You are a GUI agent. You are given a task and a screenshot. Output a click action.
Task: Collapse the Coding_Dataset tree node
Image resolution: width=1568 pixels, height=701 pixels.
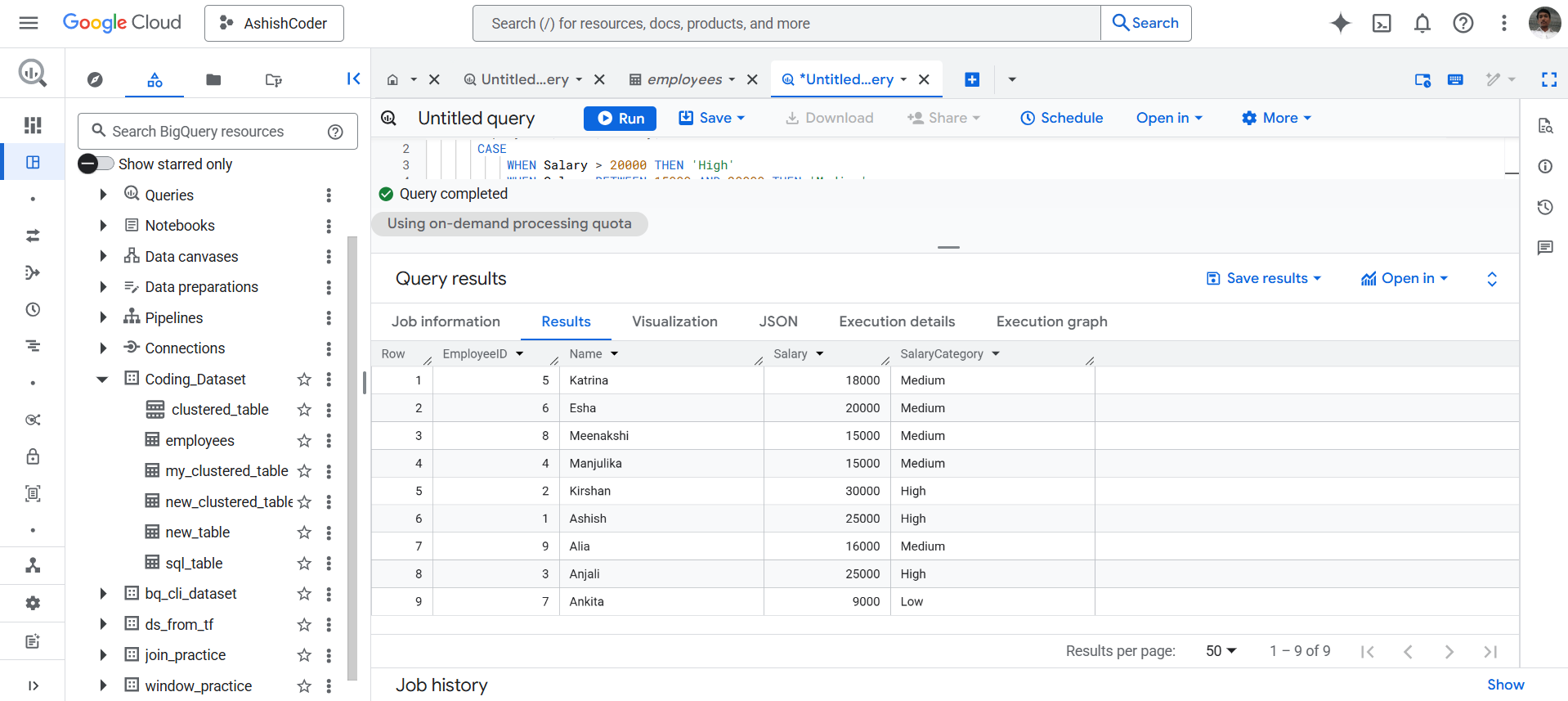click(x=102, y=380)
